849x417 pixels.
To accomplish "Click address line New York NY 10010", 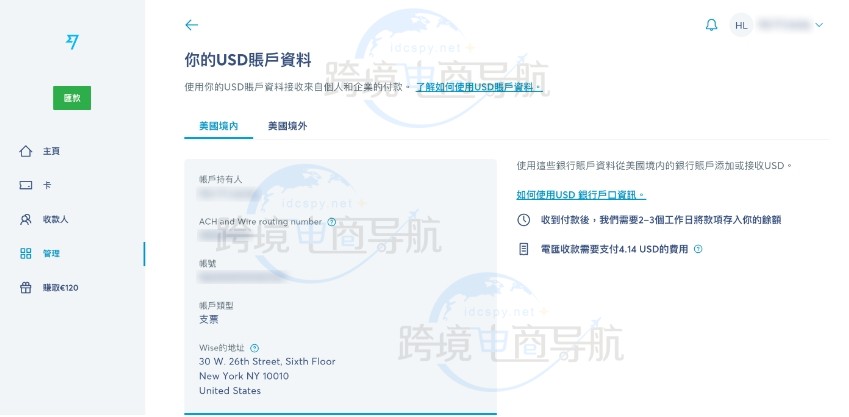I will pyautogui.click(x=244, y=376).
